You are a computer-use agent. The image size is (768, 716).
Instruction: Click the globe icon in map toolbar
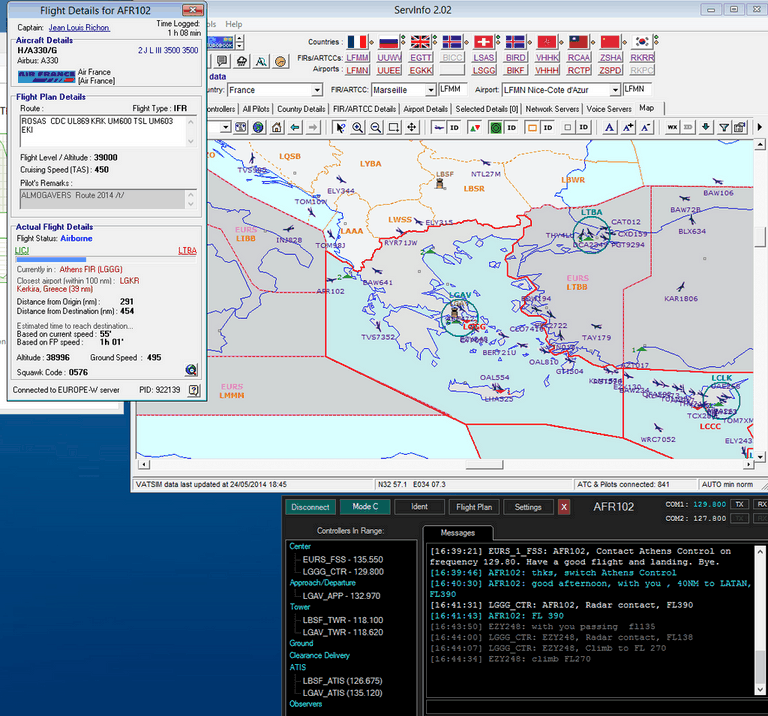click(x=259, y=128)
